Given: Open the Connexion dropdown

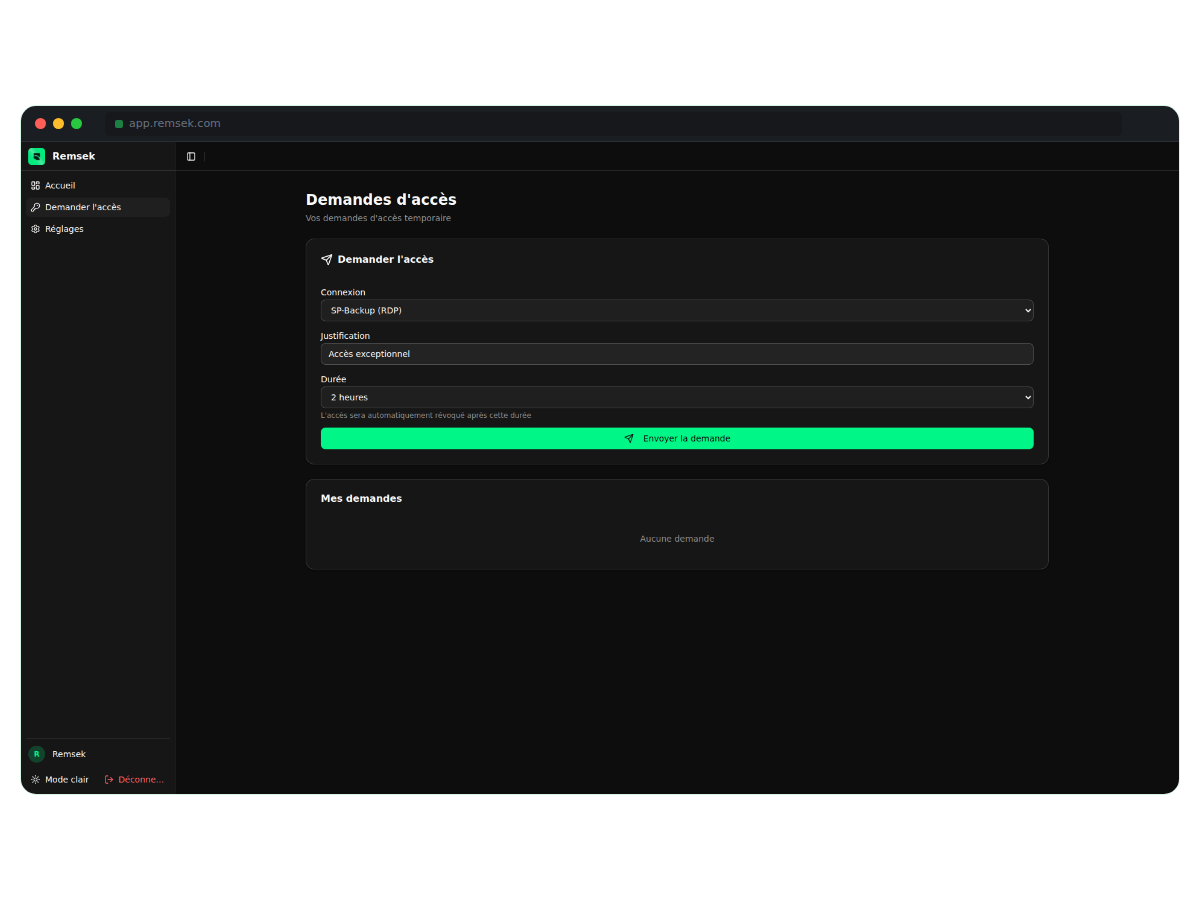Looking at the screenshot, I should (x=676, y=311).
